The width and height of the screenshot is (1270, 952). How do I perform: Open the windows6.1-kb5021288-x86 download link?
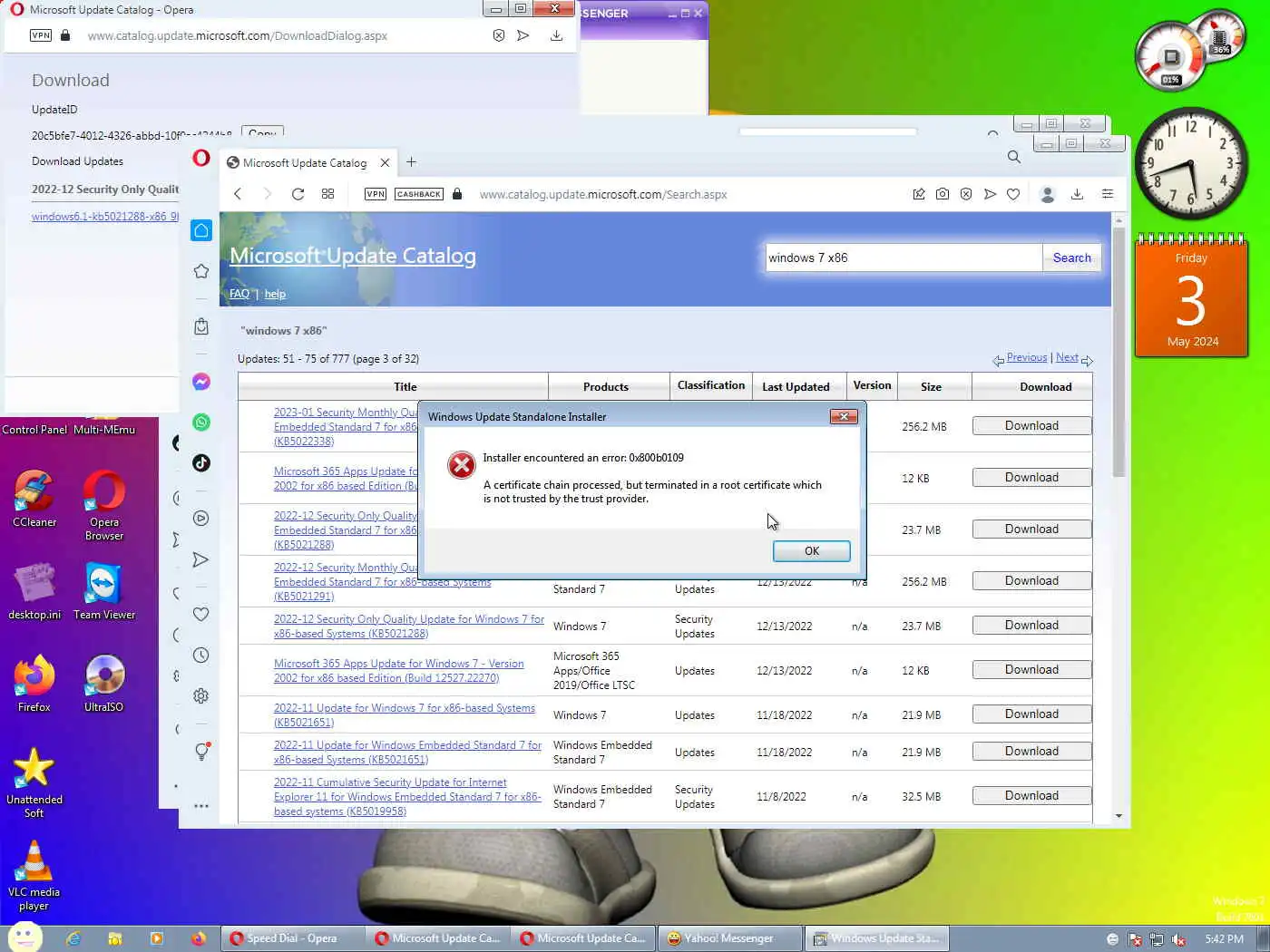click(105, 217)
